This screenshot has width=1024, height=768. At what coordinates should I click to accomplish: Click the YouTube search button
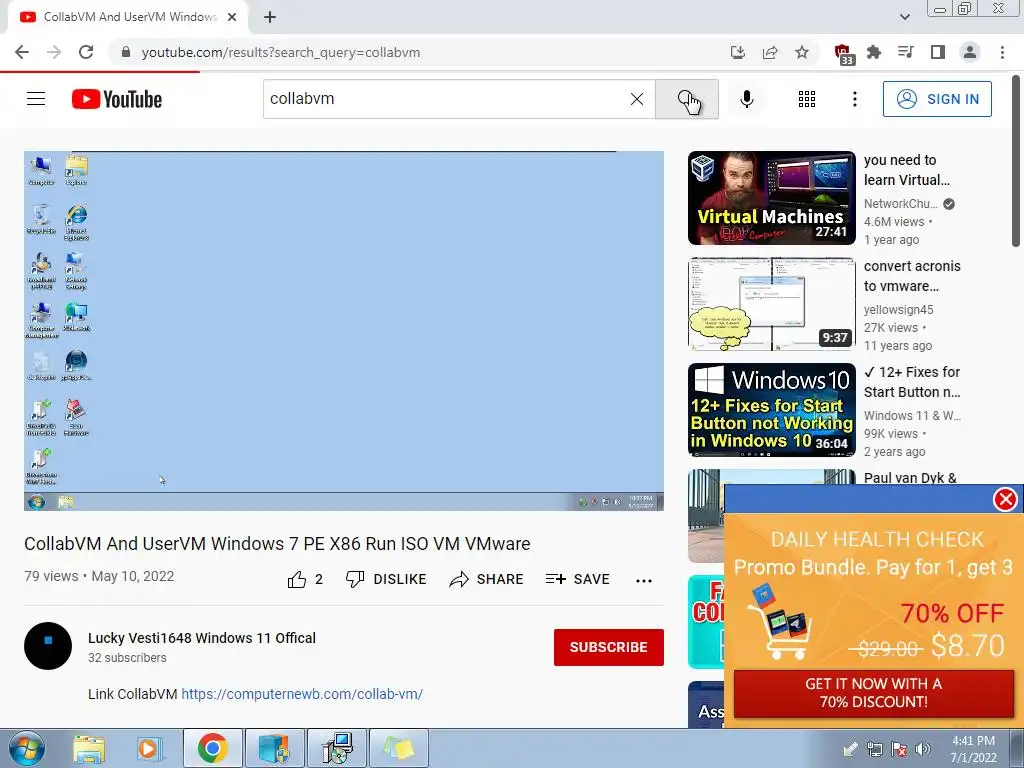[687, 99]
